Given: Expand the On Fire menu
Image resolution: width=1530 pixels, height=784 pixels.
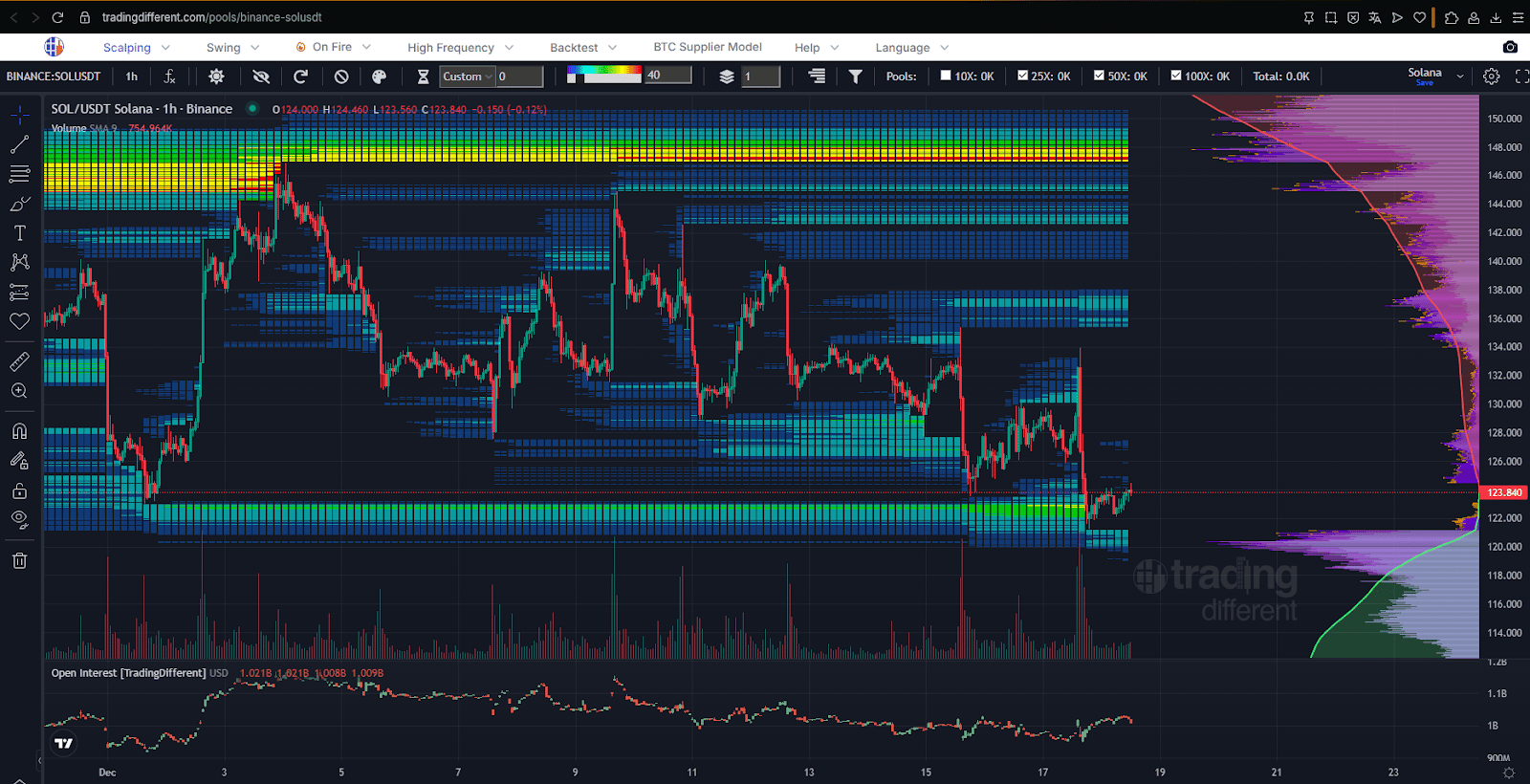Looking at the screenshot, I should tap(333, 48).
